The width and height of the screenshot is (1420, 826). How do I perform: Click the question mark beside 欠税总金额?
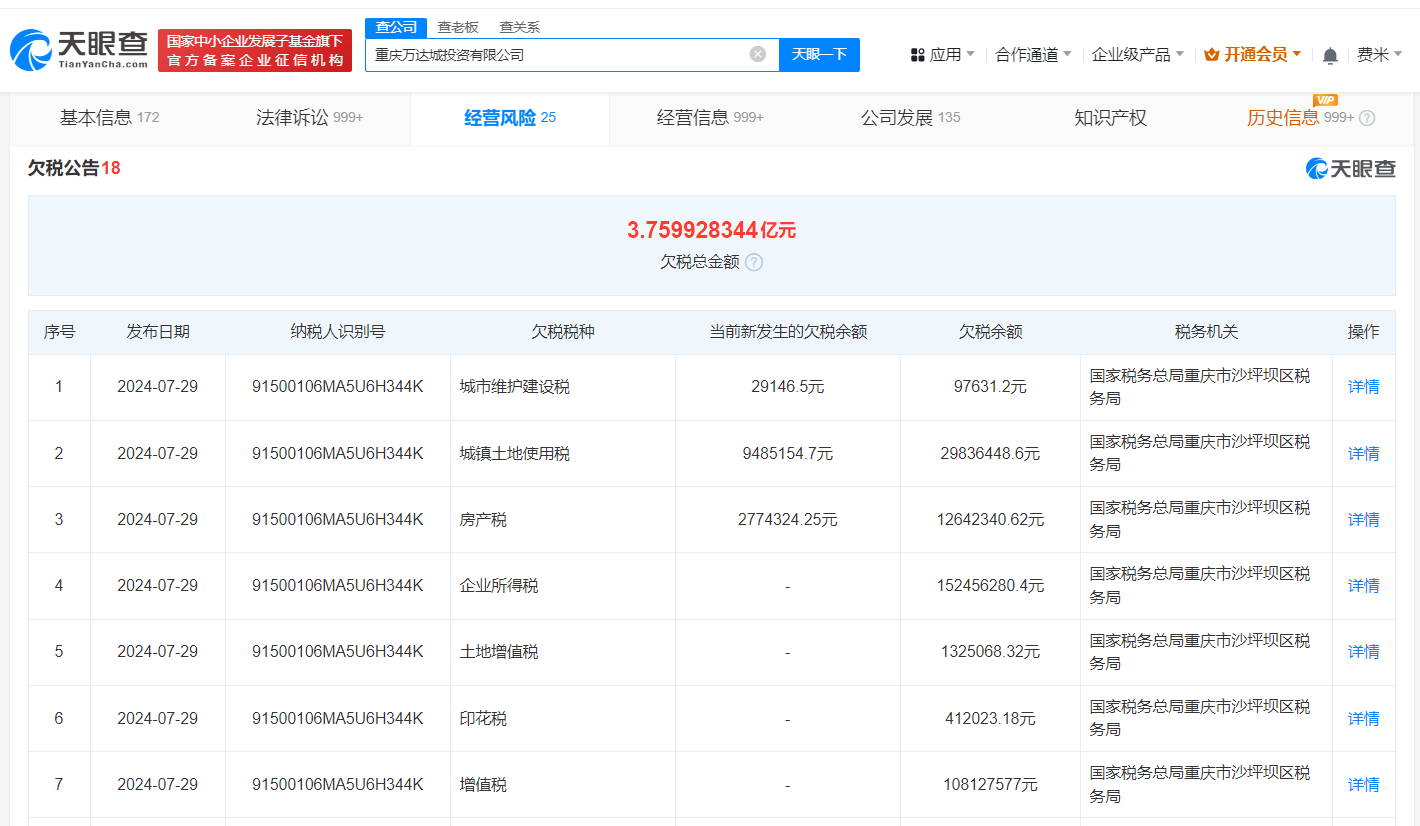click(755, 262)
